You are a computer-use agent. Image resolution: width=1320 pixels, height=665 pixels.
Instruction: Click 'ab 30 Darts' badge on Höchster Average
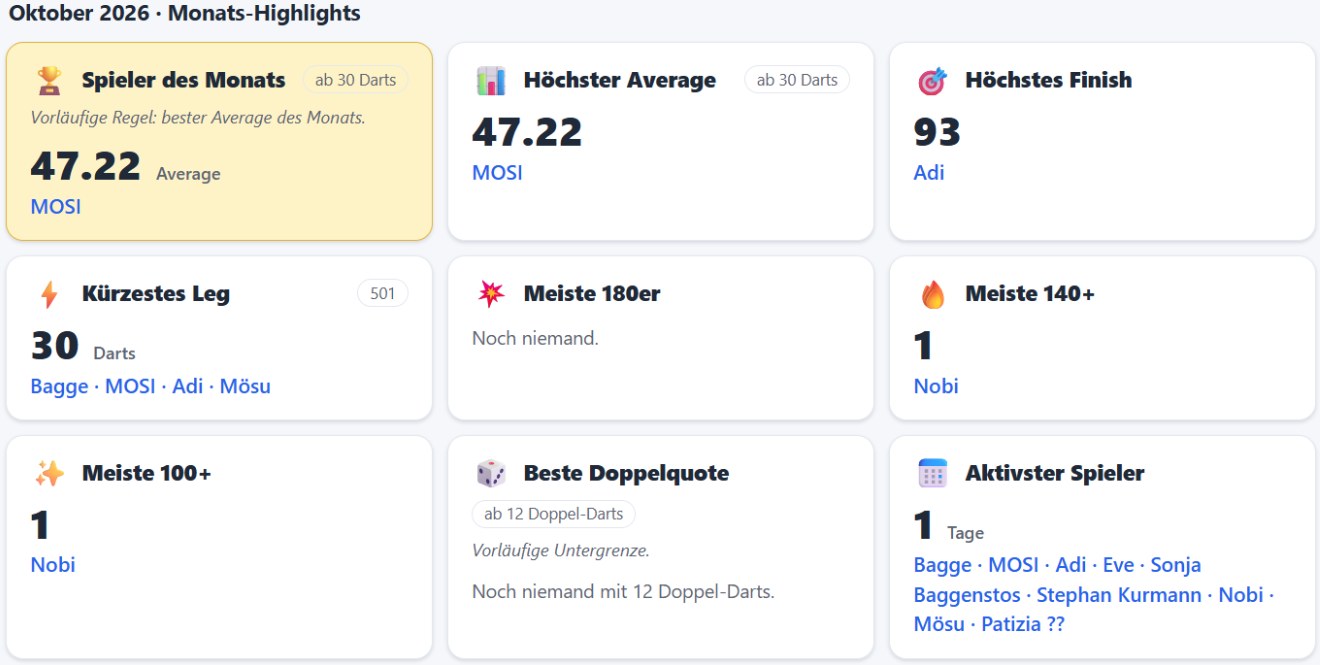(x=797, y=80)
